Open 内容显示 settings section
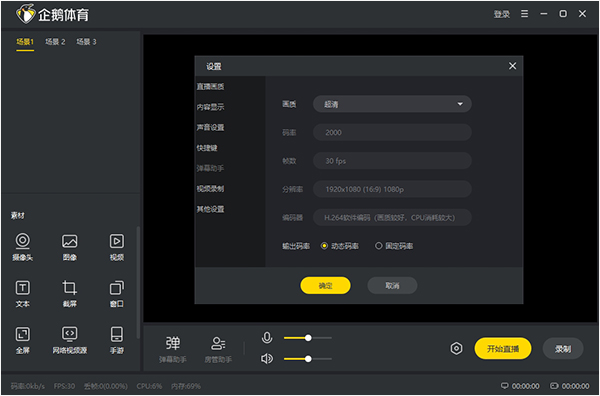Screen dimensions: 600x396 [210, 107]
